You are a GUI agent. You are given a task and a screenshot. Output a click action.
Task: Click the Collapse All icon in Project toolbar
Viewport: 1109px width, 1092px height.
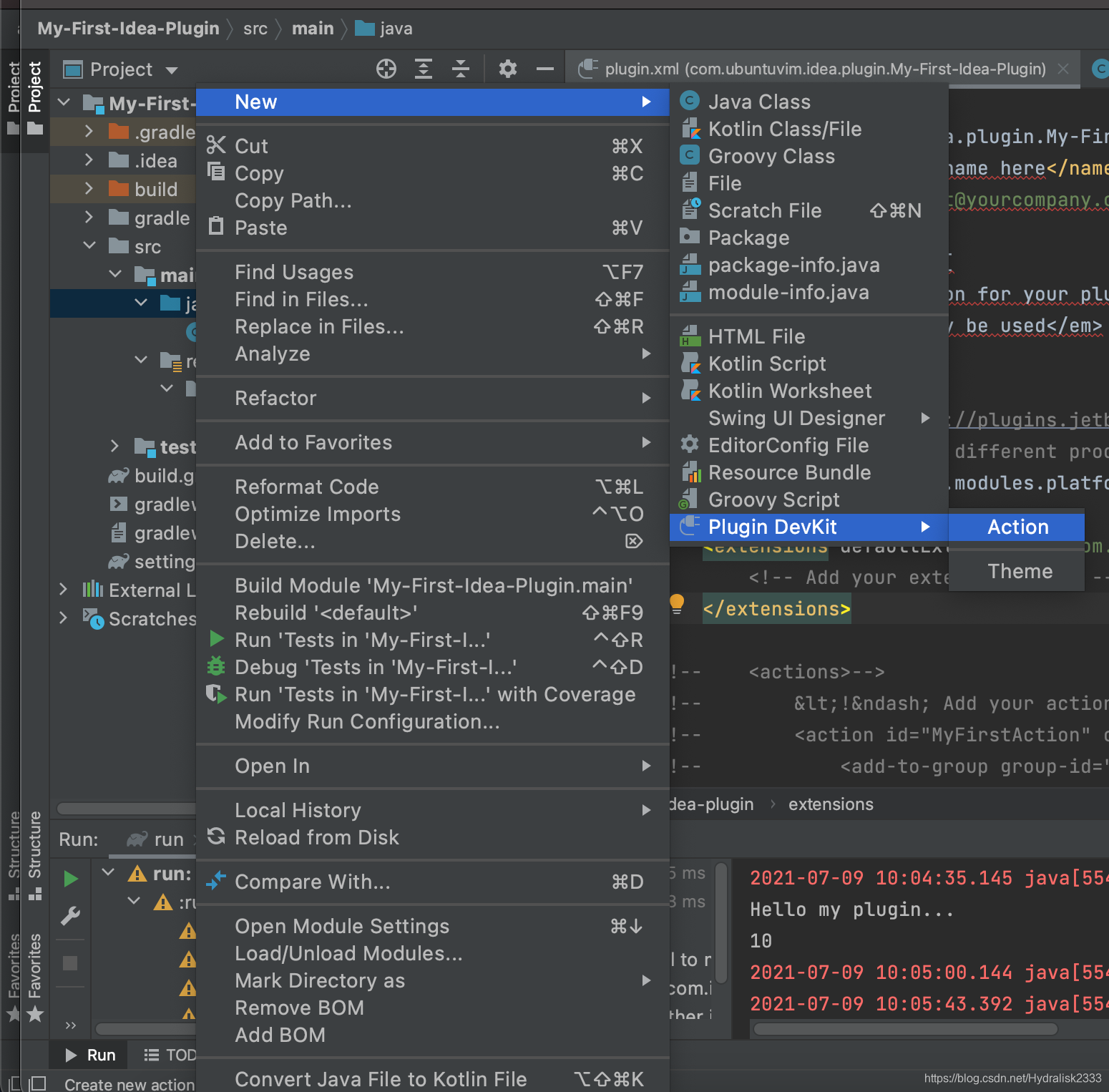click(461, 69)
